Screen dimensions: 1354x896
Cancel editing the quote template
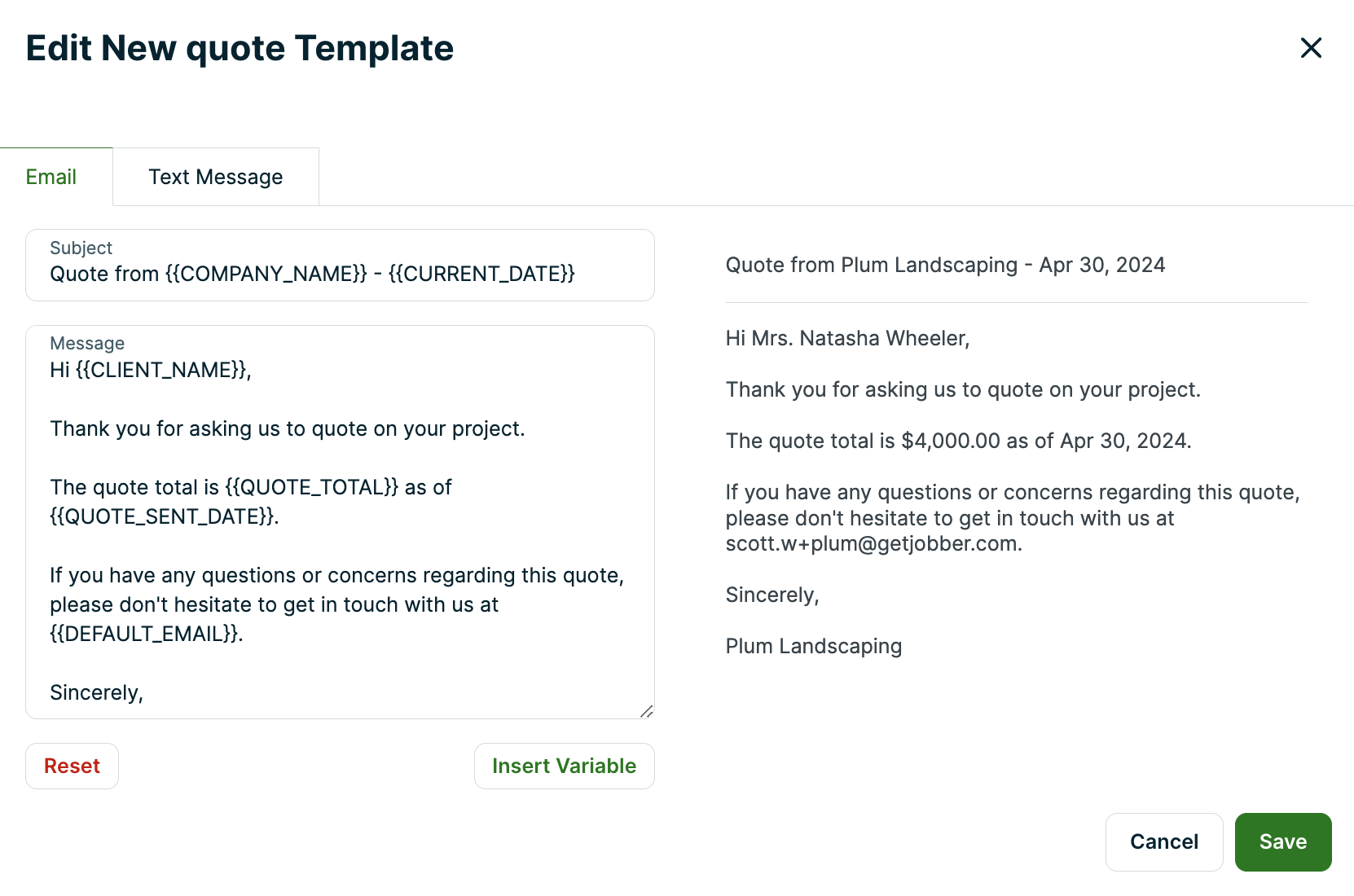click(1163, 841)
